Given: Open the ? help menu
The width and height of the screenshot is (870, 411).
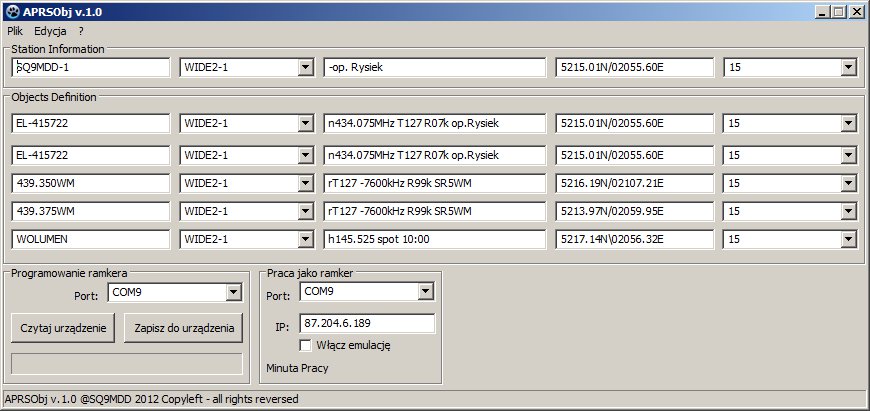Looking at the screenshot, I should pyautogui.click(x=81, y=31).
